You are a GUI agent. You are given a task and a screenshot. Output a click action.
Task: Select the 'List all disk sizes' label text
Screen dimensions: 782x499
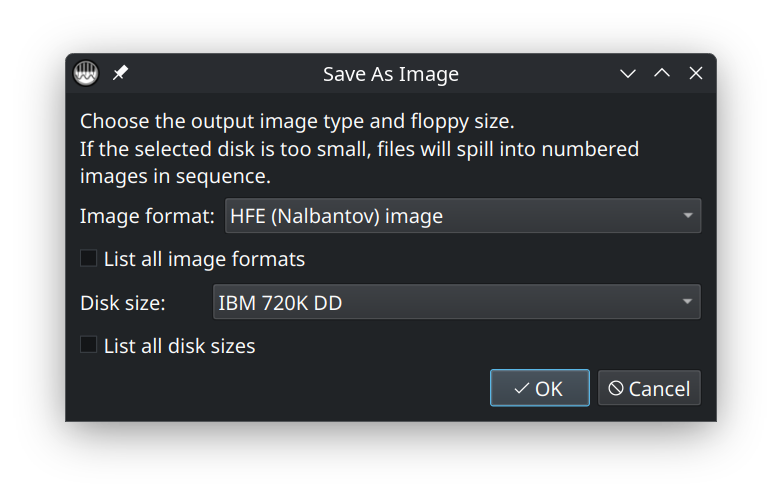click(x=179, y=347)
